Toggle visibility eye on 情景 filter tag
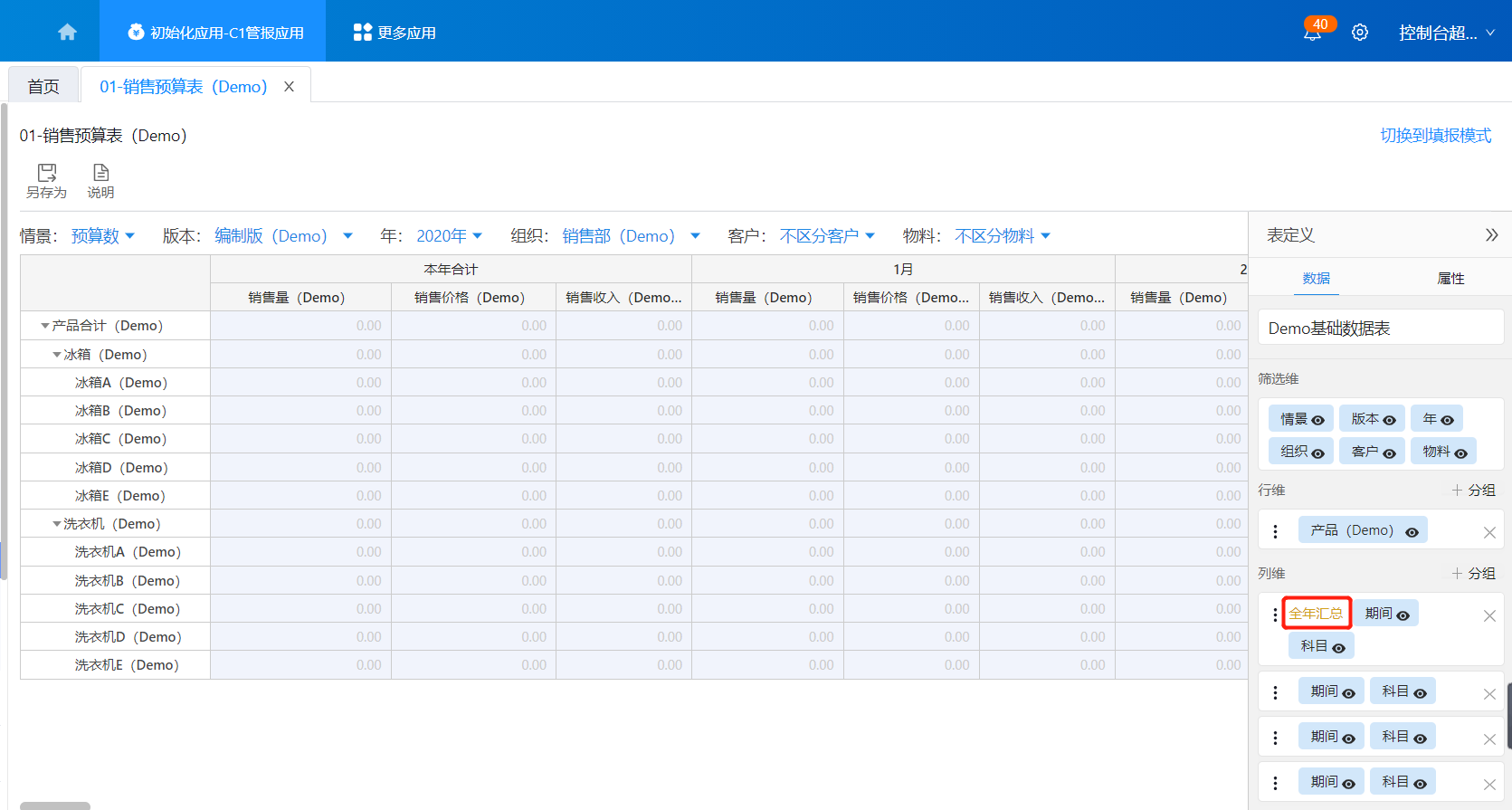Image resolution: width=1512 pixels, height=810 pixels. (x=1318, y=420)
